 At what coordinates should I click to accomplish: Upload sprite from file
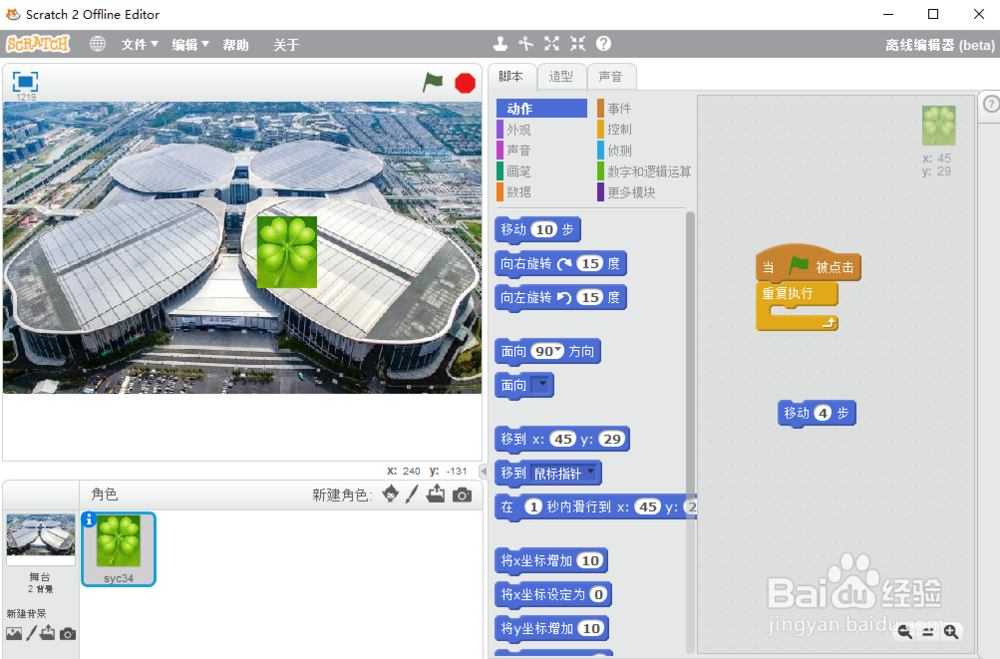click(436, 494)
